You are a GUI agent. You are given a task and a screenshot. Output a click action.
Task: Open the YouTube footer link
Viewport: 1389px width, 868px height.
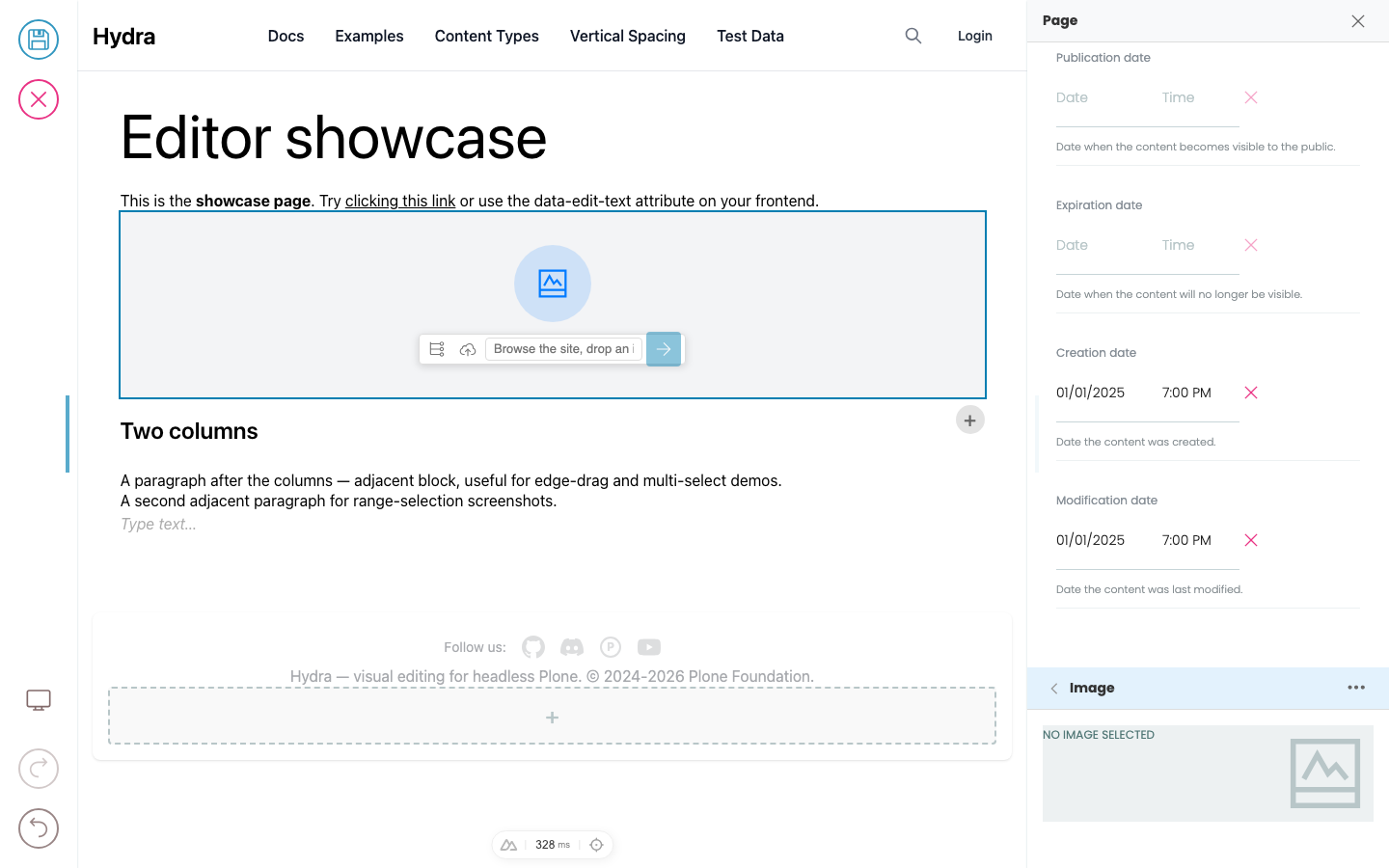coord(649,647)
